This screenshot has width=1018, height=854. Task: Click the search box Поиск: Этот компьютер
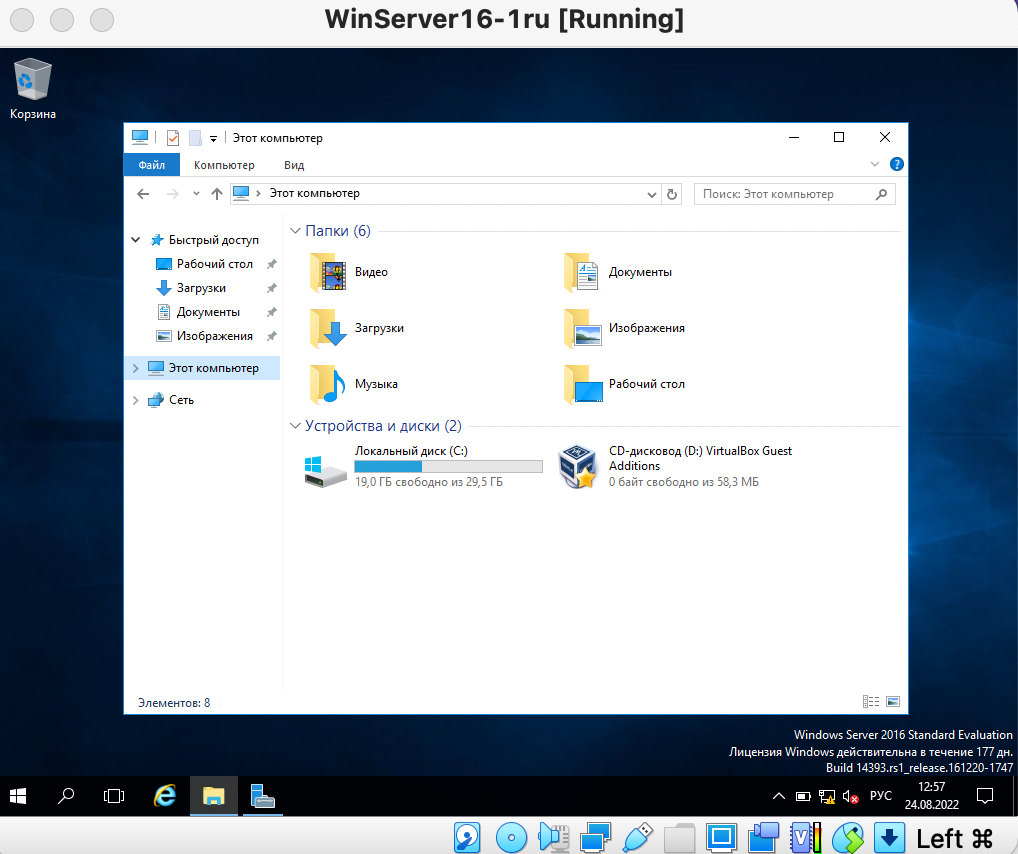(x=795, y=194)
